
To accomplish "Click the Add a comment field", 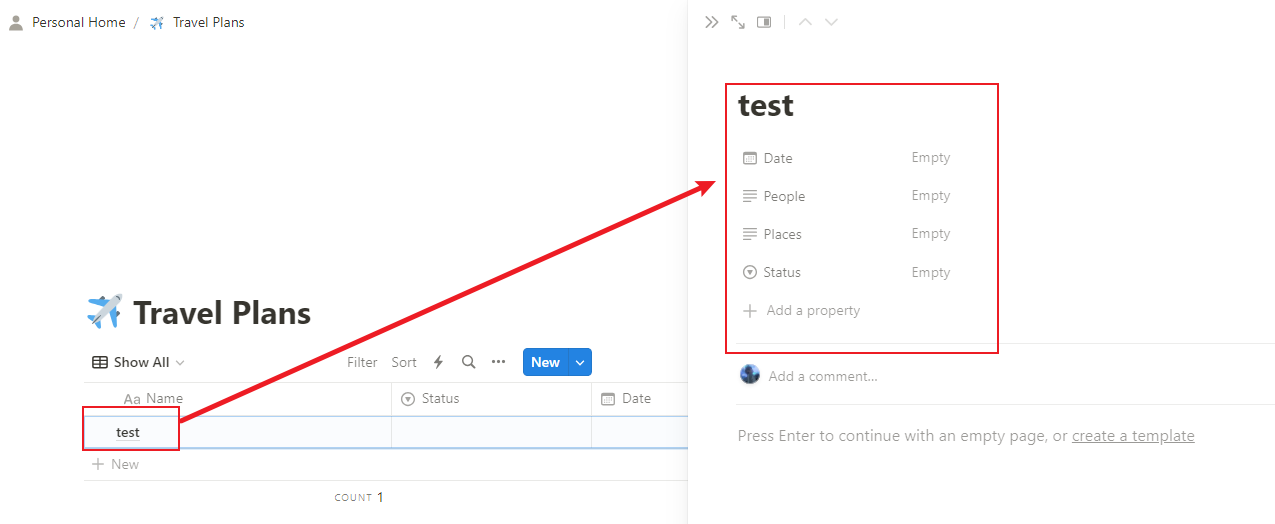I will click(823, 376).
